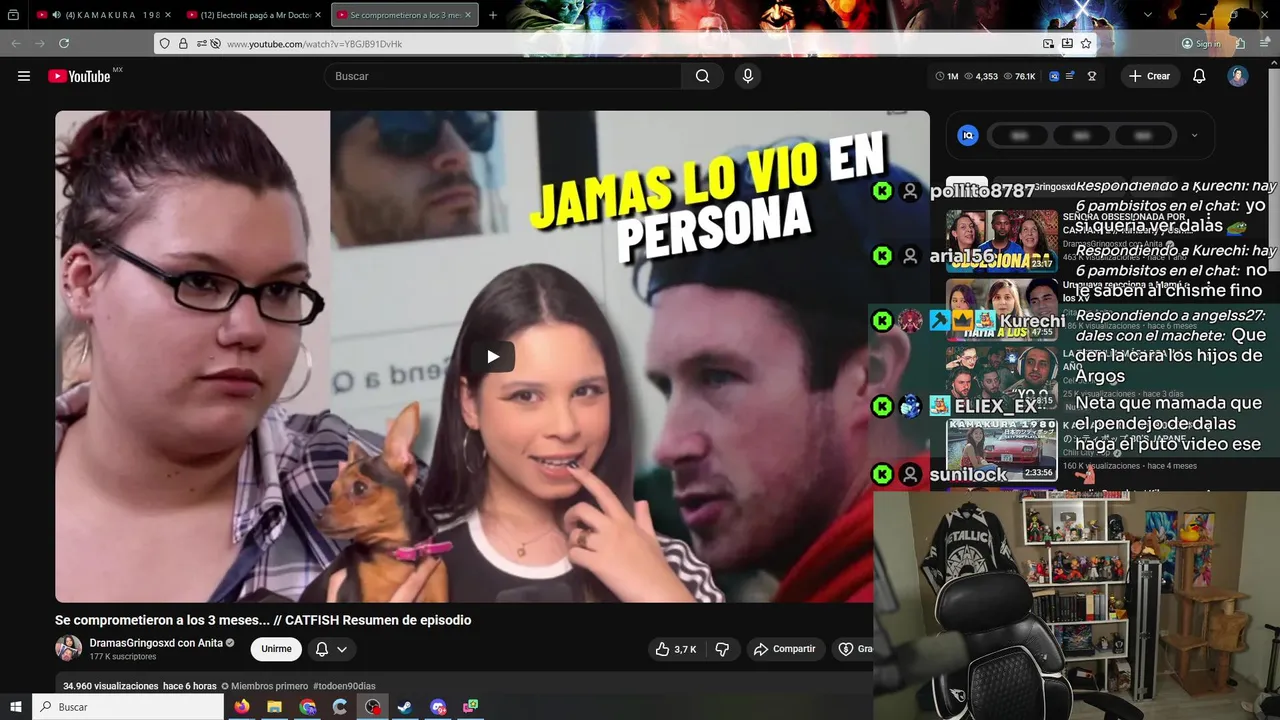
Task: Open the DramasGringosxd con Anita channel name
Action: tap(156, 643)
